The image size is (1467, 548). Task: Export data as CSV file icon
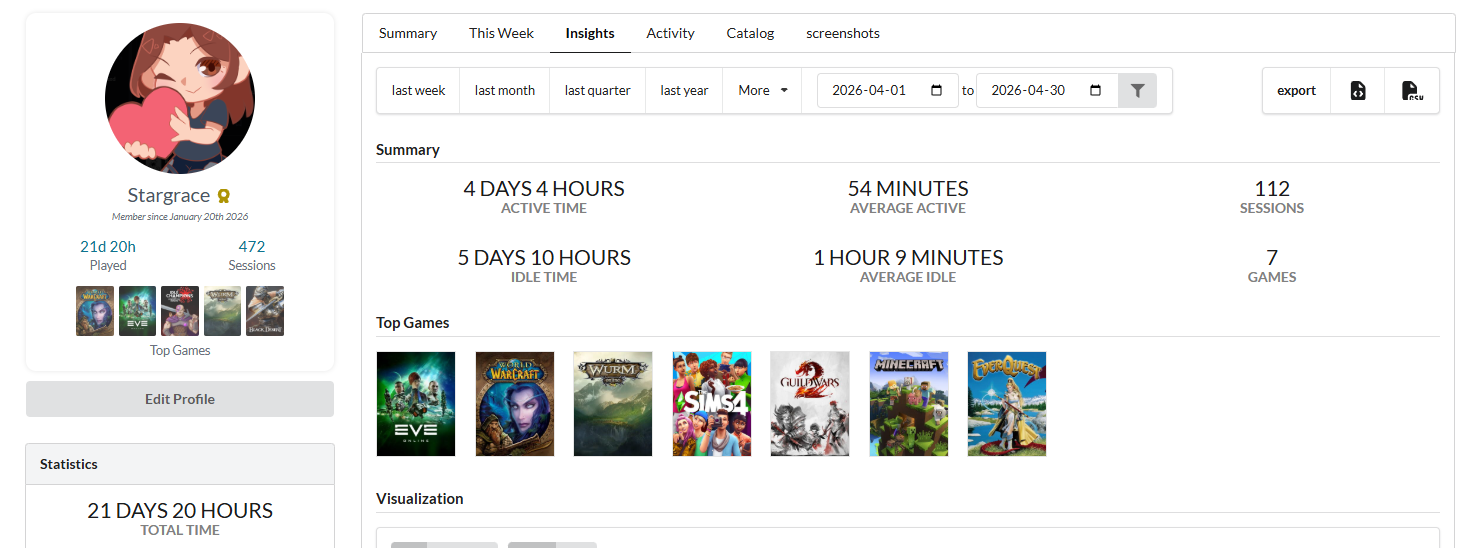tap(1412, 90)
